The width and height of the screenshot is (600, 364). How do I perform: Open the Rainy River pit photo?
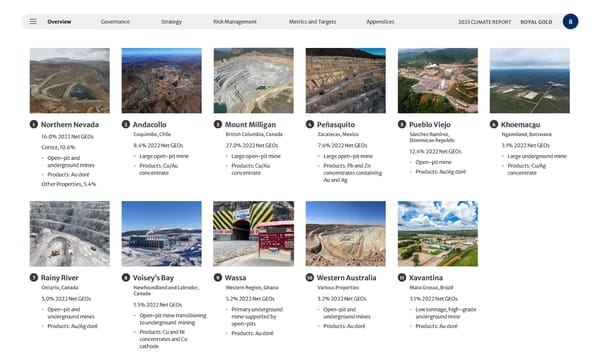[70, 233]
